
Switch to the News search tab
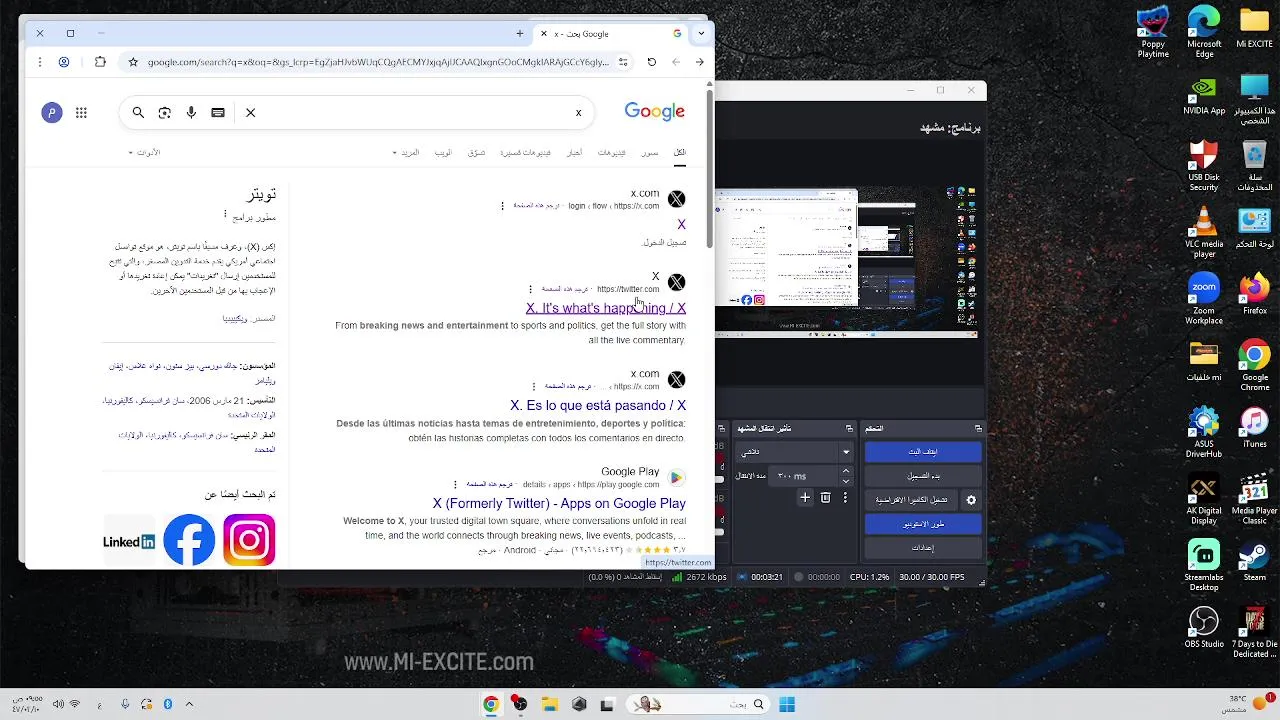point(574,153)
